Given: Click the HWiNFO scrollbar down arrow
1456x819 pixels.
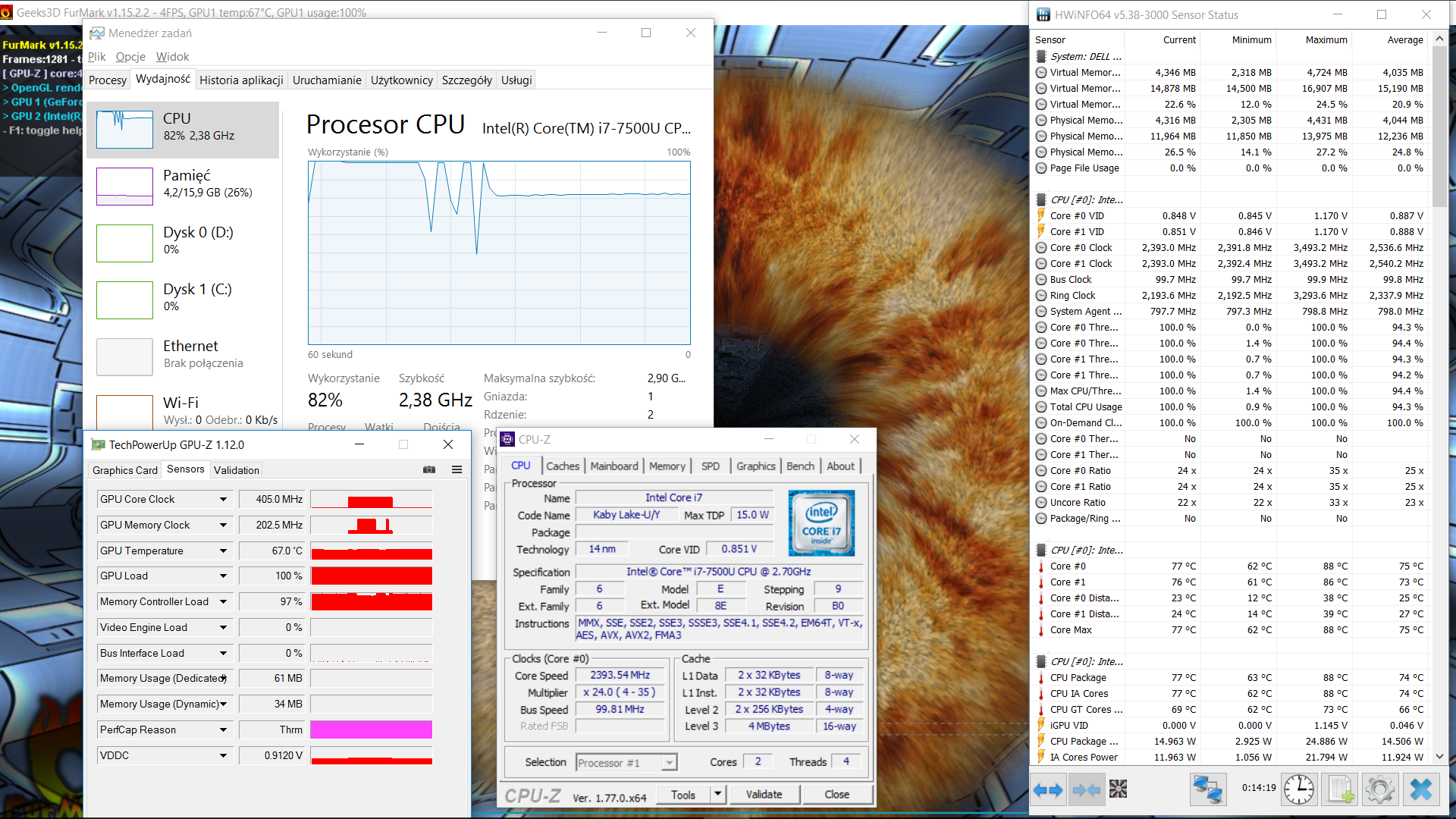Looking at the screenshot, I should coord(1439,757).
